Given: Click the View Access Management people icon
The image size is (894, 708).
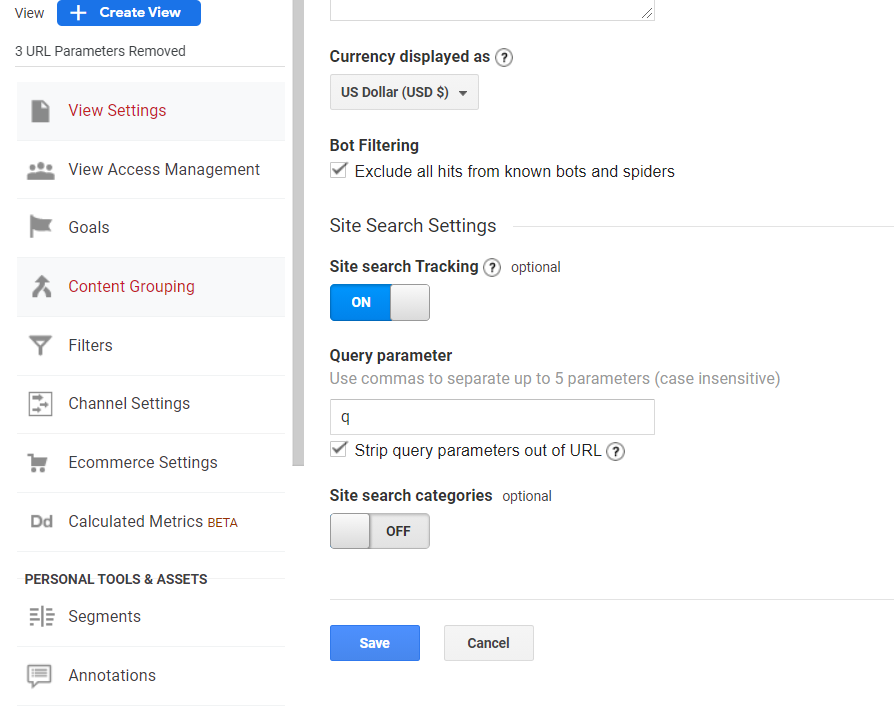Looking at the screenshot, I should (x=40, y=170).
